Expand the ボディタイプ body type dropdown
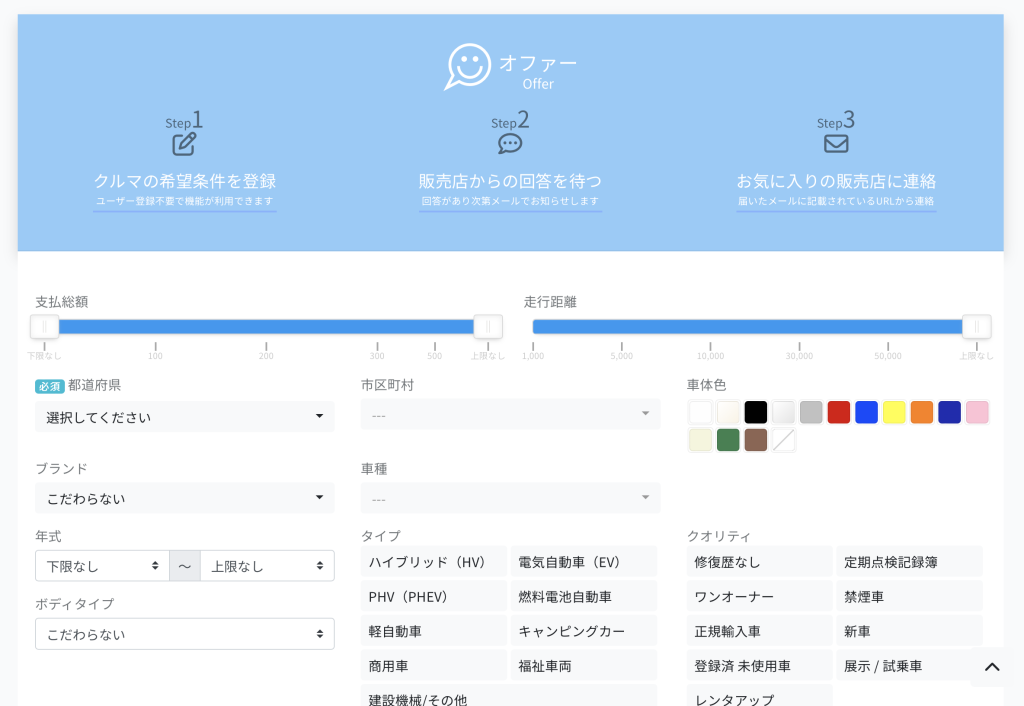Screen dimensions: 1024x706 pyautogui.click(x=184, y=634)
